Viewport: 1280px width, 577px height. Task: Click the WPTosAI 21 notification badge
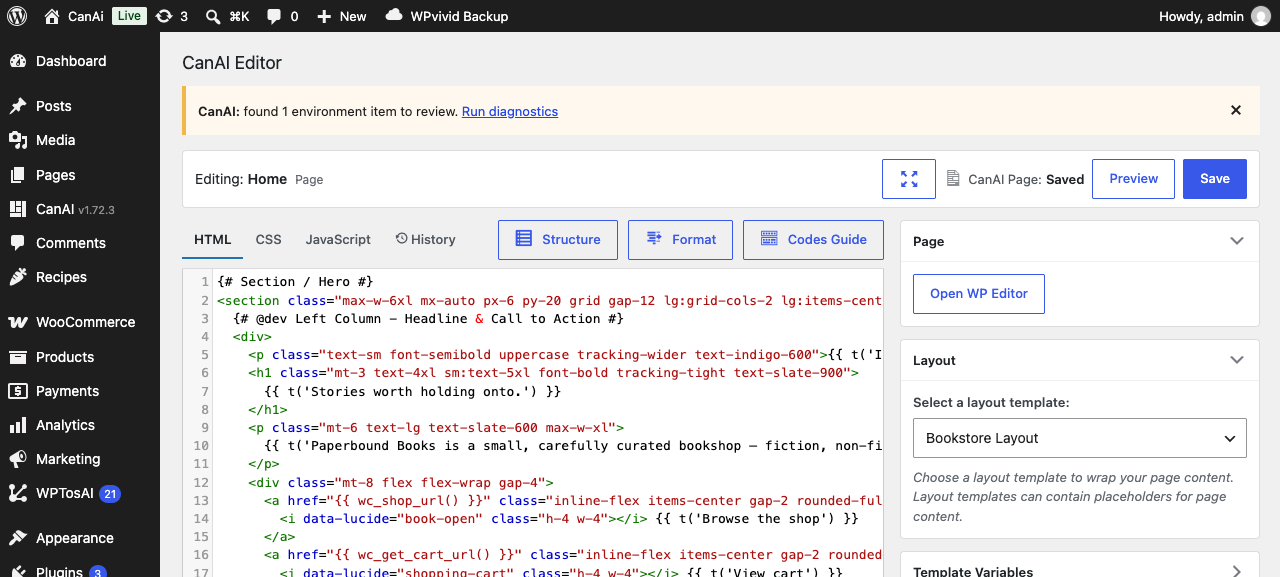point(110,494)
